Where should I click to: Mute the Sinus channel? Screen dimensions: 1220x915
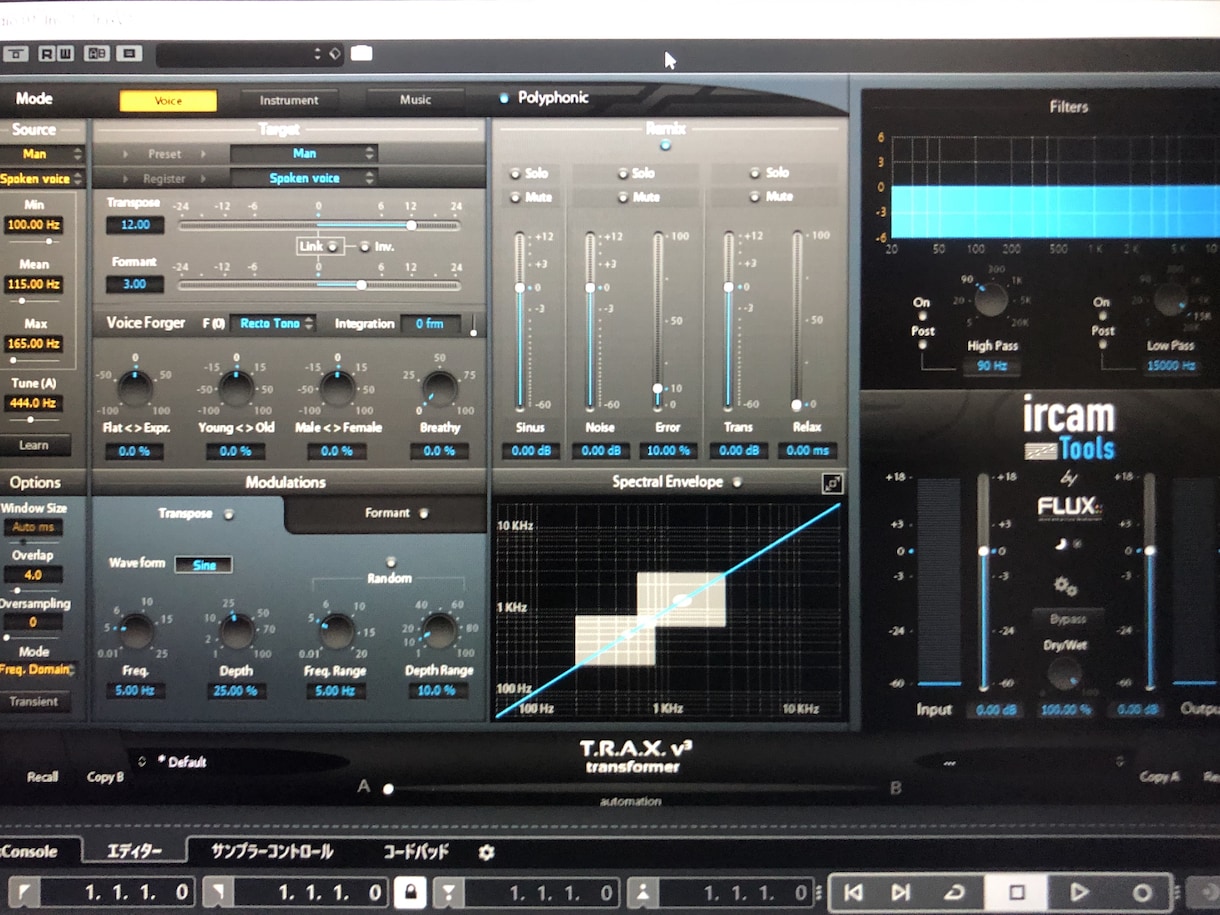tap(516, 197)
